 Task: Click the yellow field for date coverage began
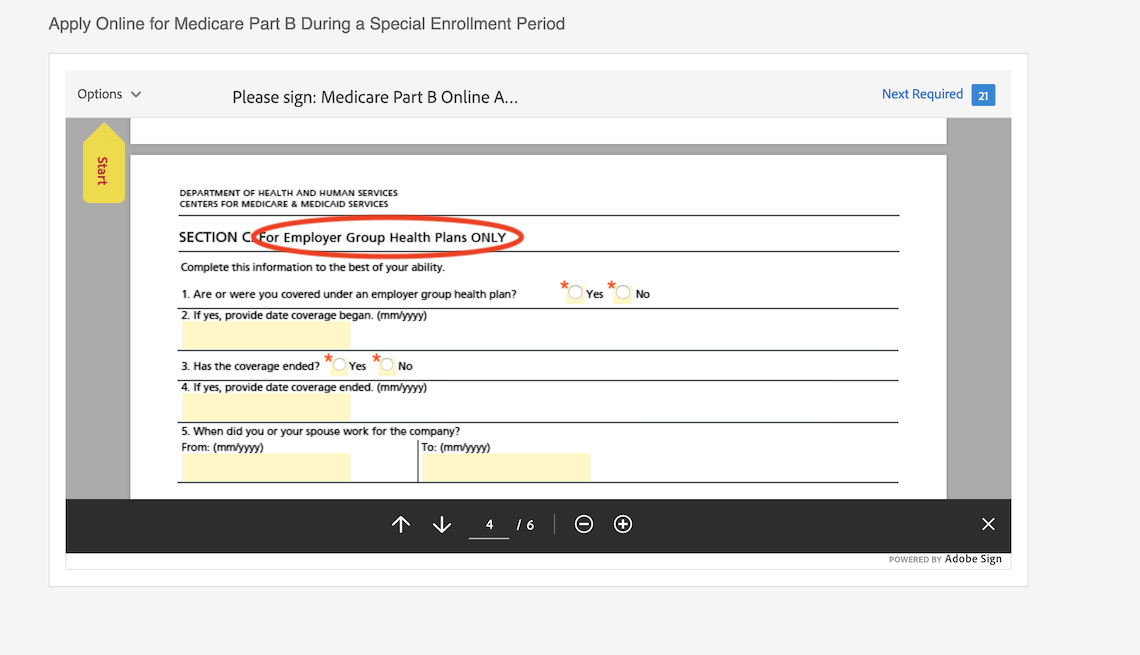tap(264, 337)
